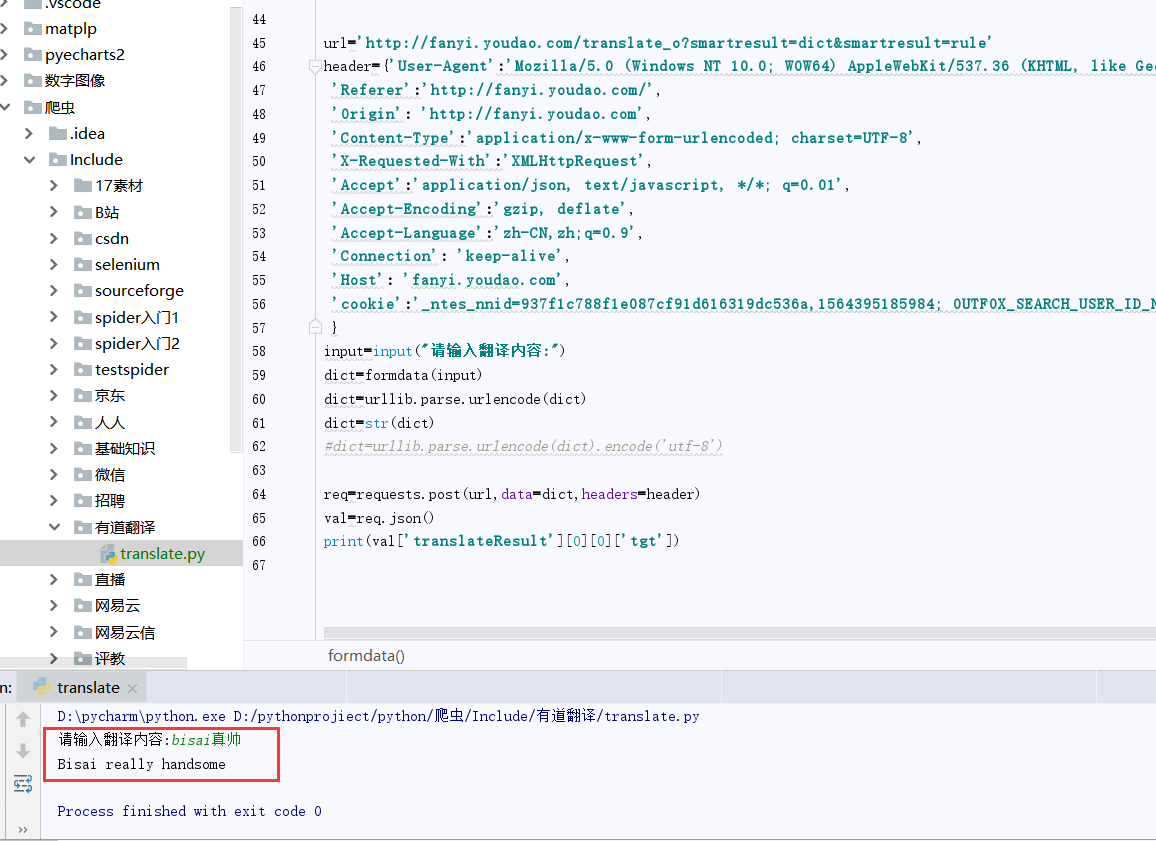The width and height of the screenshot is (1156, 841).
Task: Collapse the header dict fold marker at line 46
Action: pos(315,66)
